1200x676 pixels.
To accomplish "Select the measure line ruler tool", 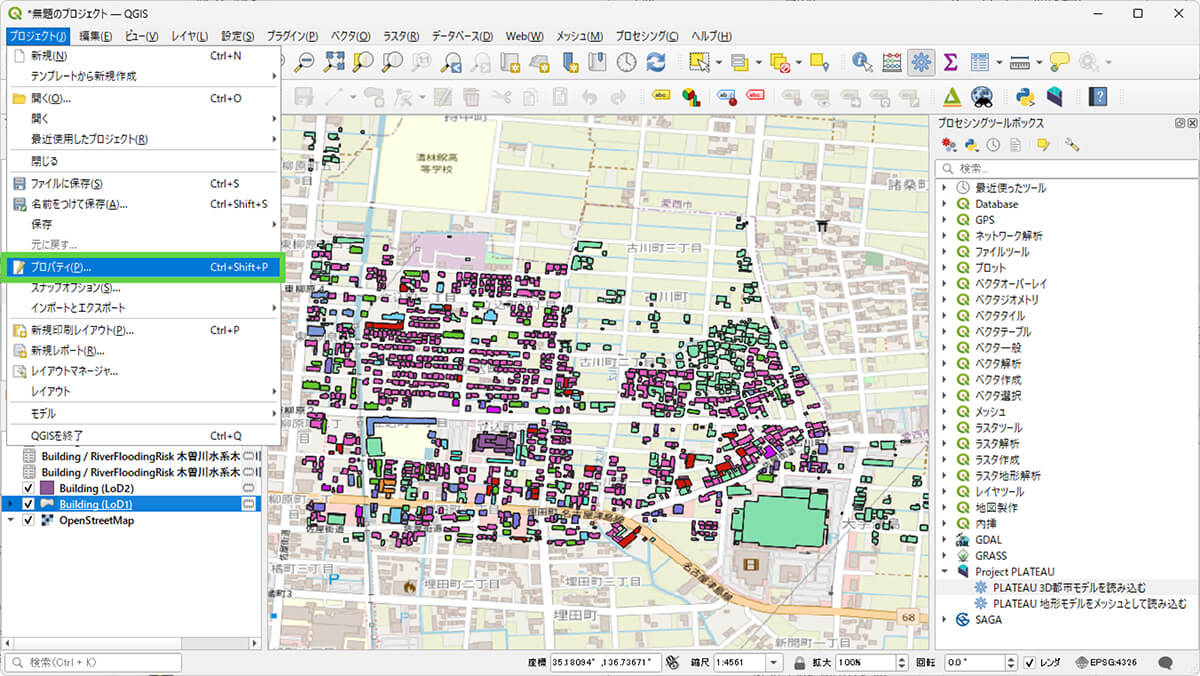I will point(1020,62).
